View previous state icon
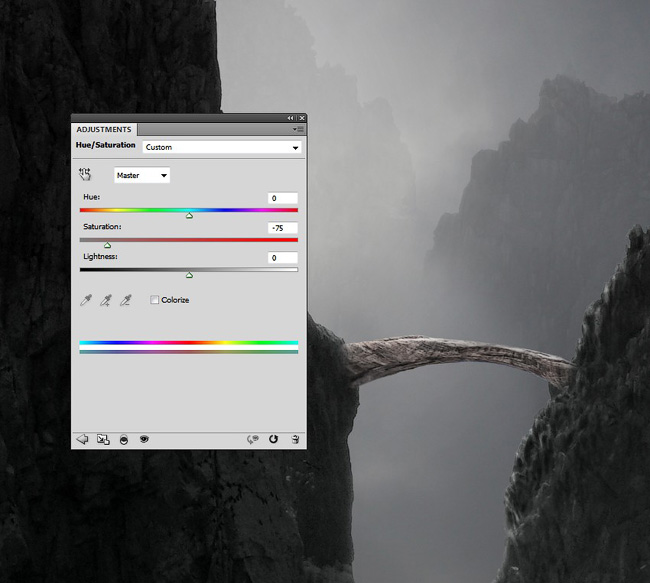 (x=252, y=439)
